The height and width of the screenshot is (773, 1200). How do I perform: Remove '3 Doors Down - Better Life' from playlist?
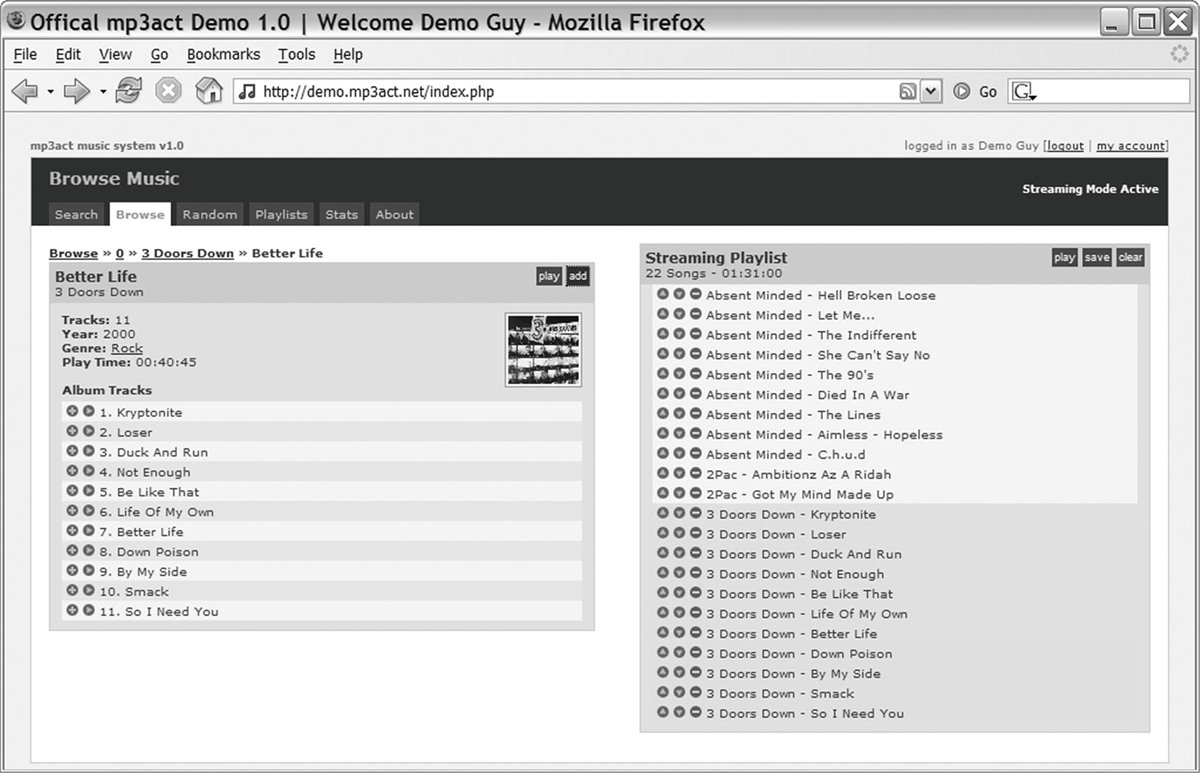point(695,633)
